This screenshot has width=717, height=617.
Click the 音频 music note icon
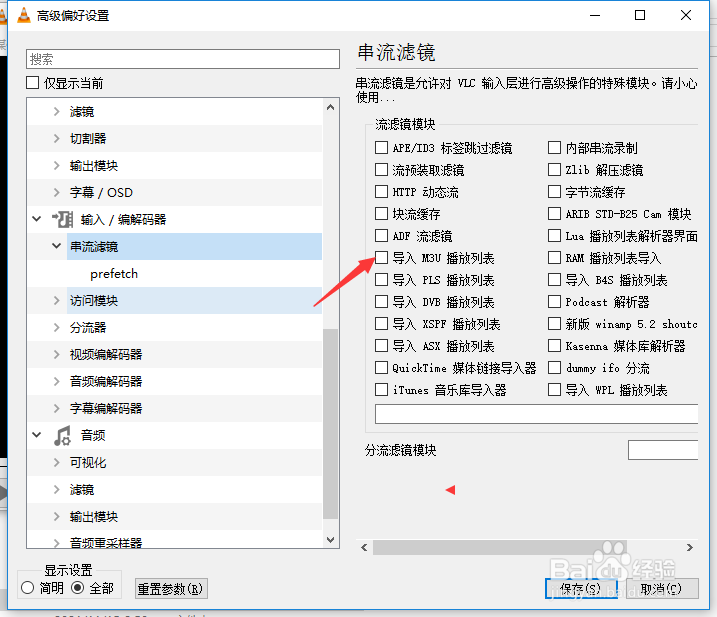pos(62,435)
